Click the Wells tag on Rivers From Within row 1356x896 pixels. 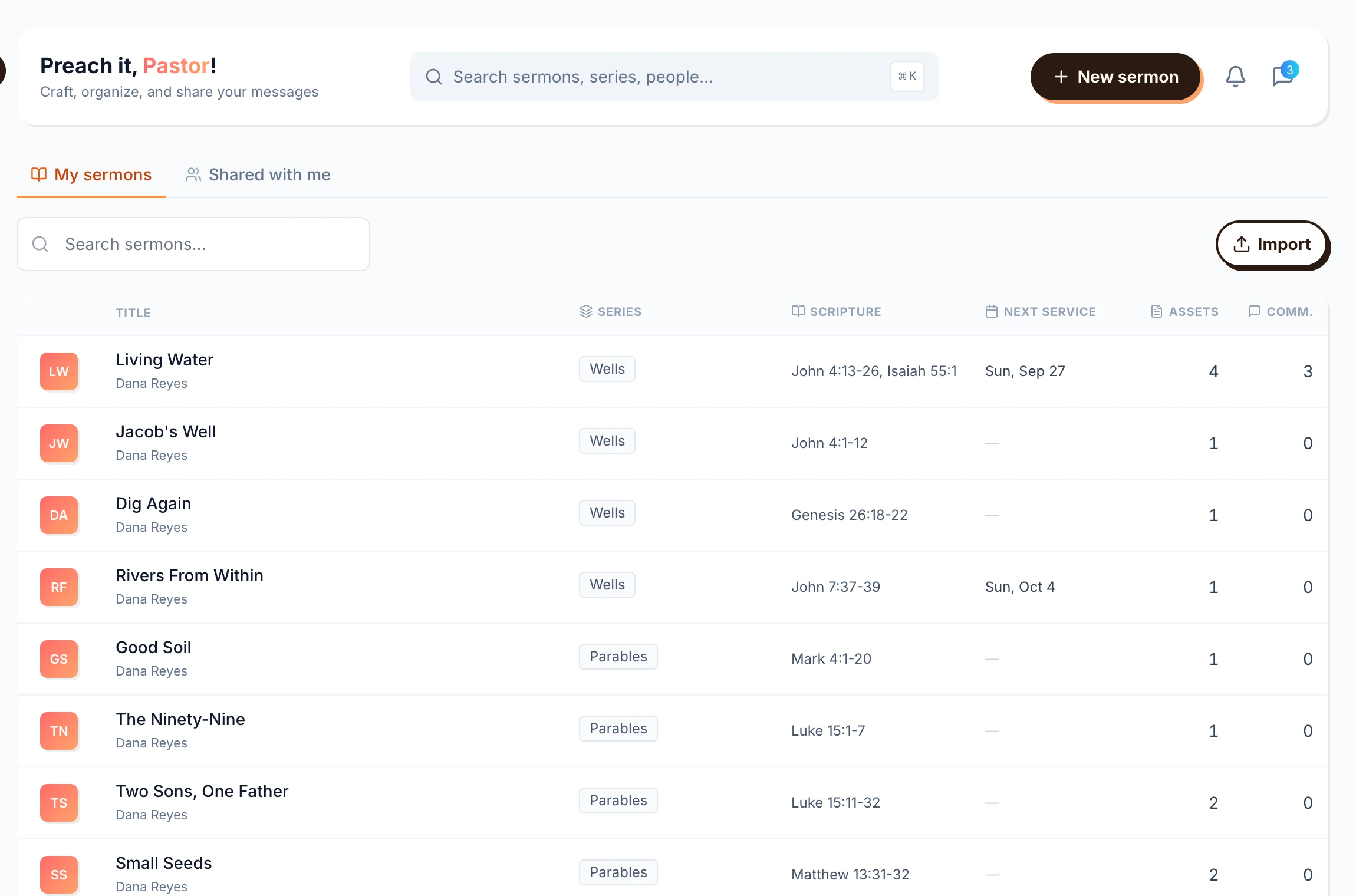tap(607, 585)
